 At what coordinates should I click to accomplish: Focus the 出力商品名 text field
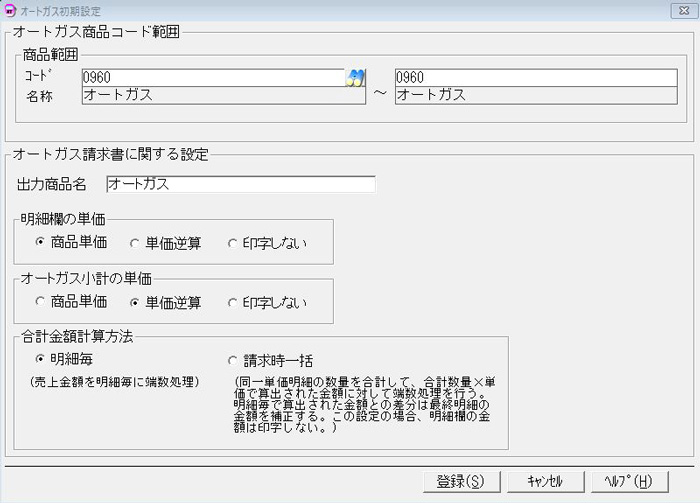pyautogui.click(x=240, y=185)
